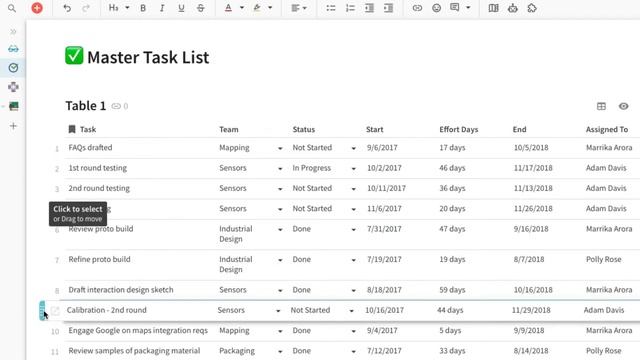The image size is (640, 360).
Task: Click the 10/11/2017 Start date cell
Action: (x=386, y=188)
